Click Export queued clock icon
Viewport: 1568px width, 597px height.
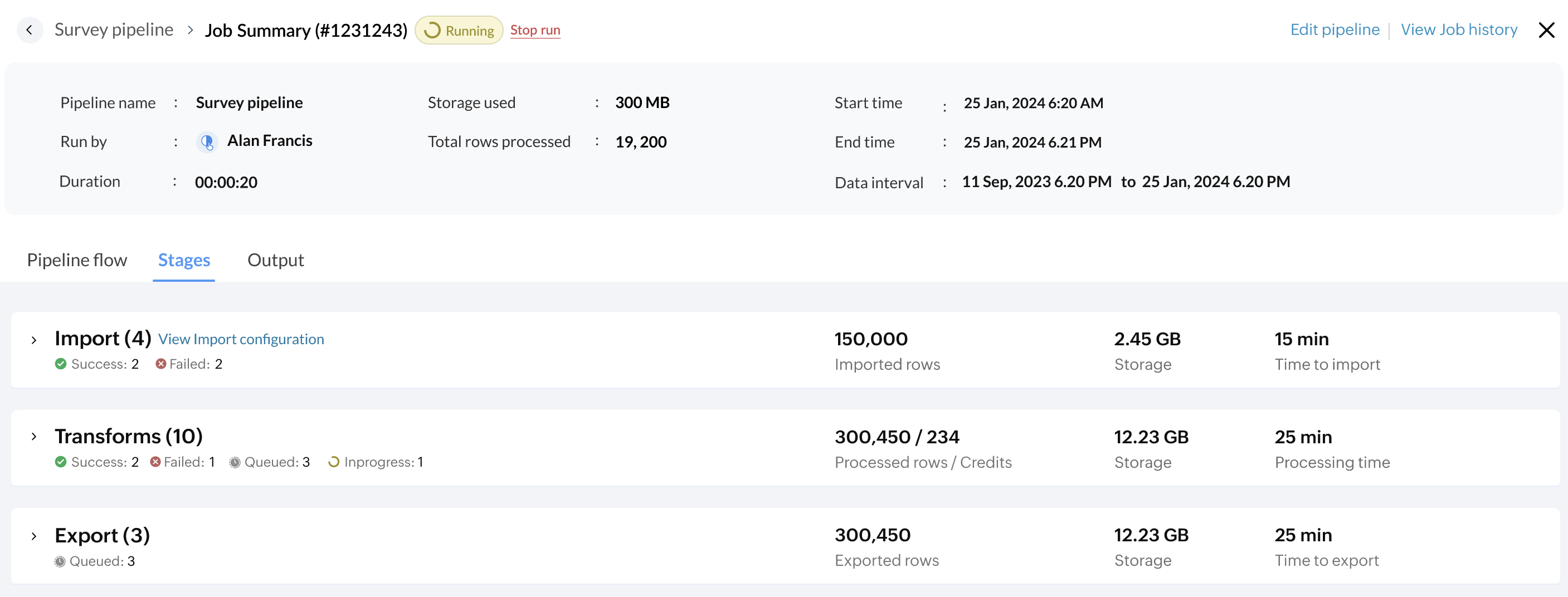tap(60, 561)
